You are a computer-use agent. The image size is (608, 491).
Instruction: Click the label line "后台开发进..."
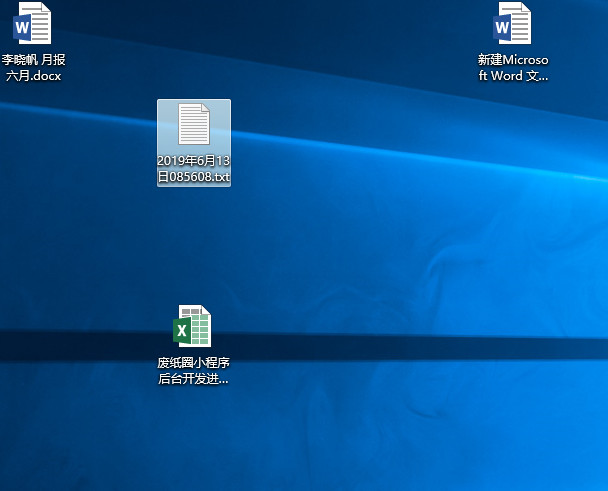[193, 379]
